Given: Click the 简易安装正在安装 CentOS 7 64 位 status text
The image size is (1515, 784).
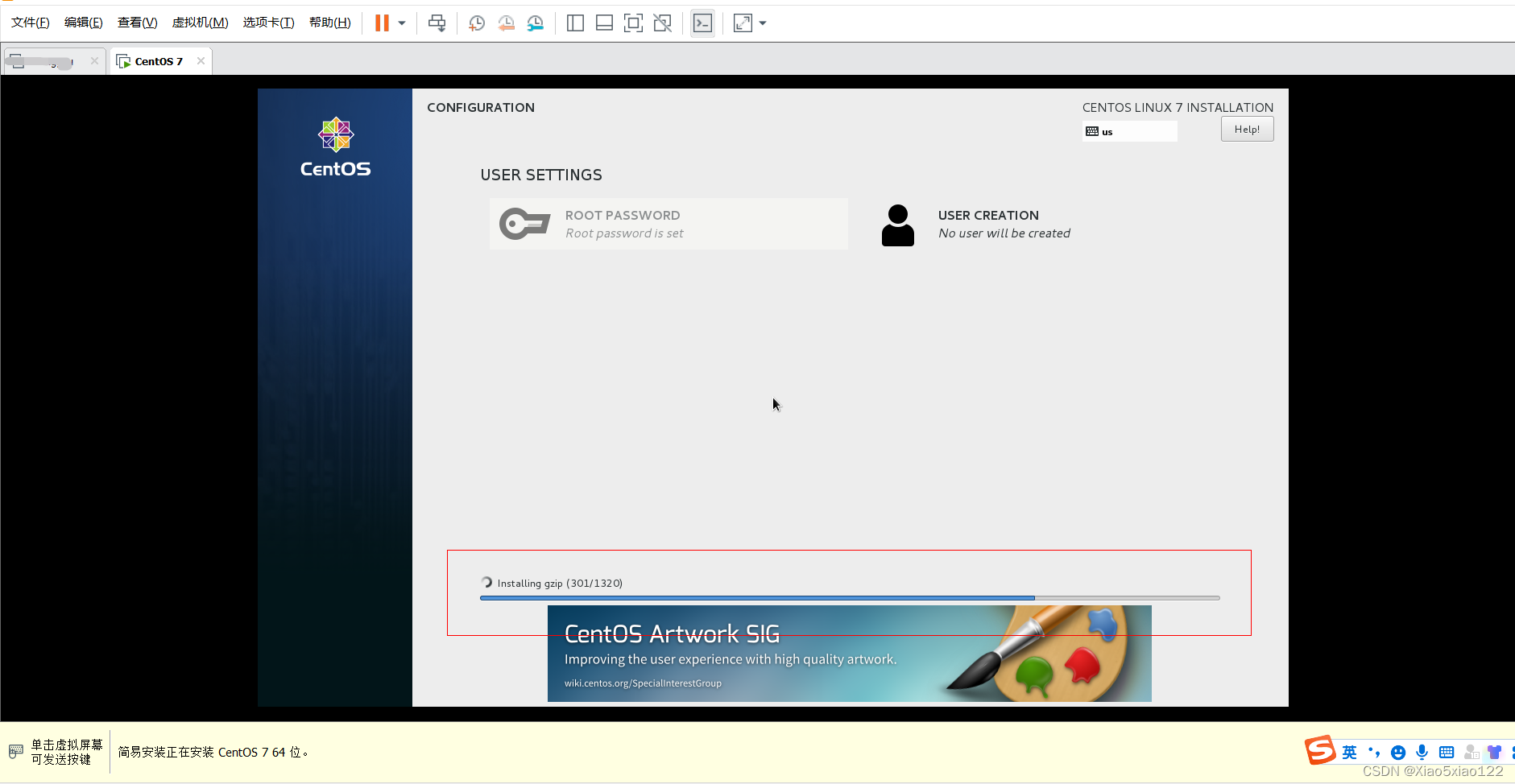Looking at the screenshot, I should 213,752.
